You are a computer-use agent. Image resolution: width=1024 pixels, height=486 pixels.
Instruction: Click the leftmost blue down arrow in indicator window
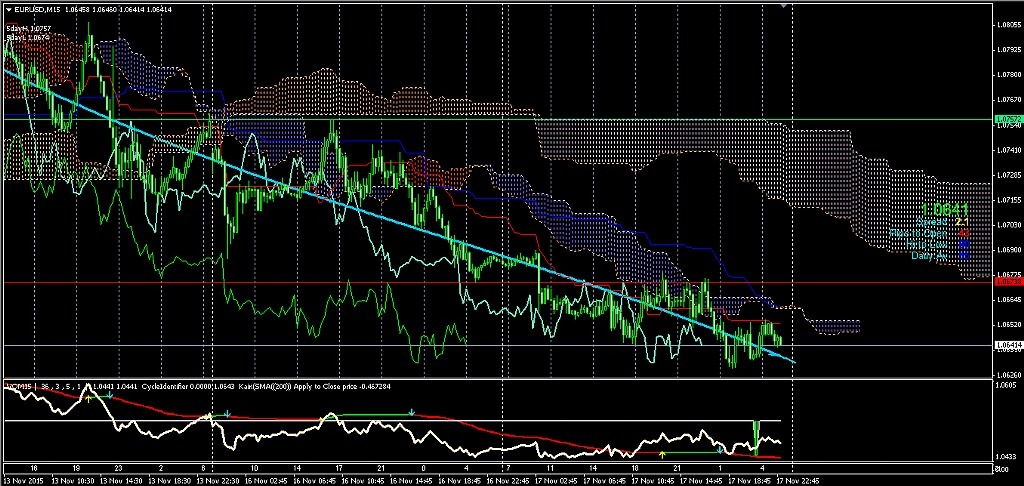tap(110, 396)
